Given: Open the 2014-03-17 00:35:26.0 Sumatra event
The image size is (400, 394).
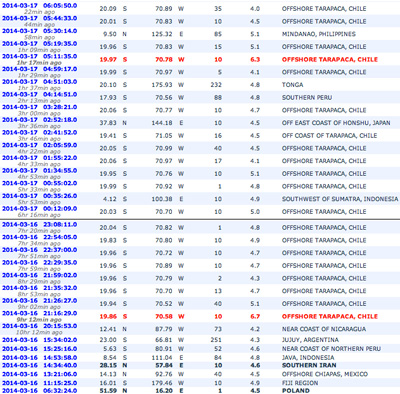Looking at the screenshot, I should 40,196.
